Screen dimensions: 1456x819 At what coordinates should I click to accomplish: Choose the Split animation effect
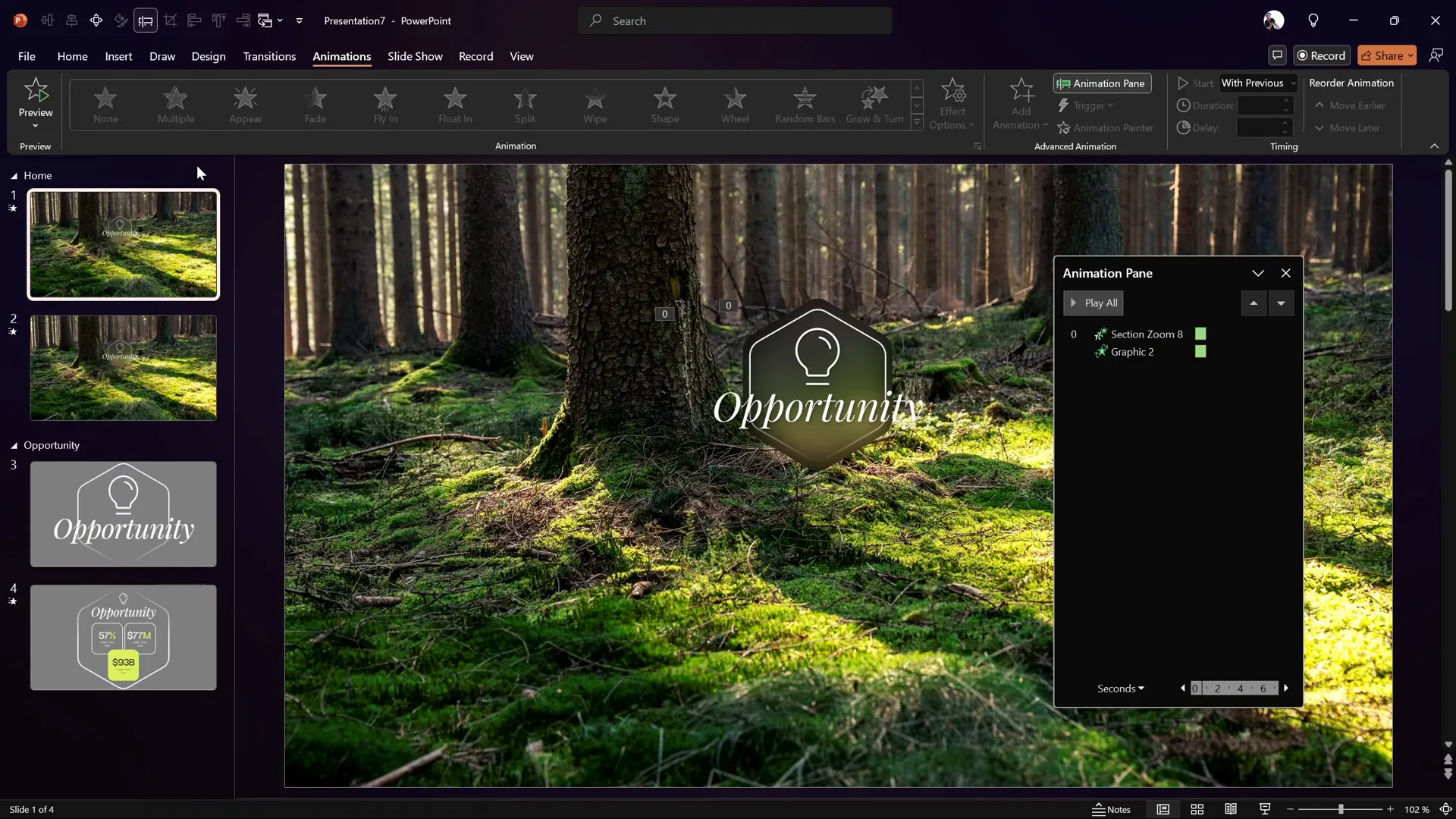pyautogui.click(x=525, y=105)
